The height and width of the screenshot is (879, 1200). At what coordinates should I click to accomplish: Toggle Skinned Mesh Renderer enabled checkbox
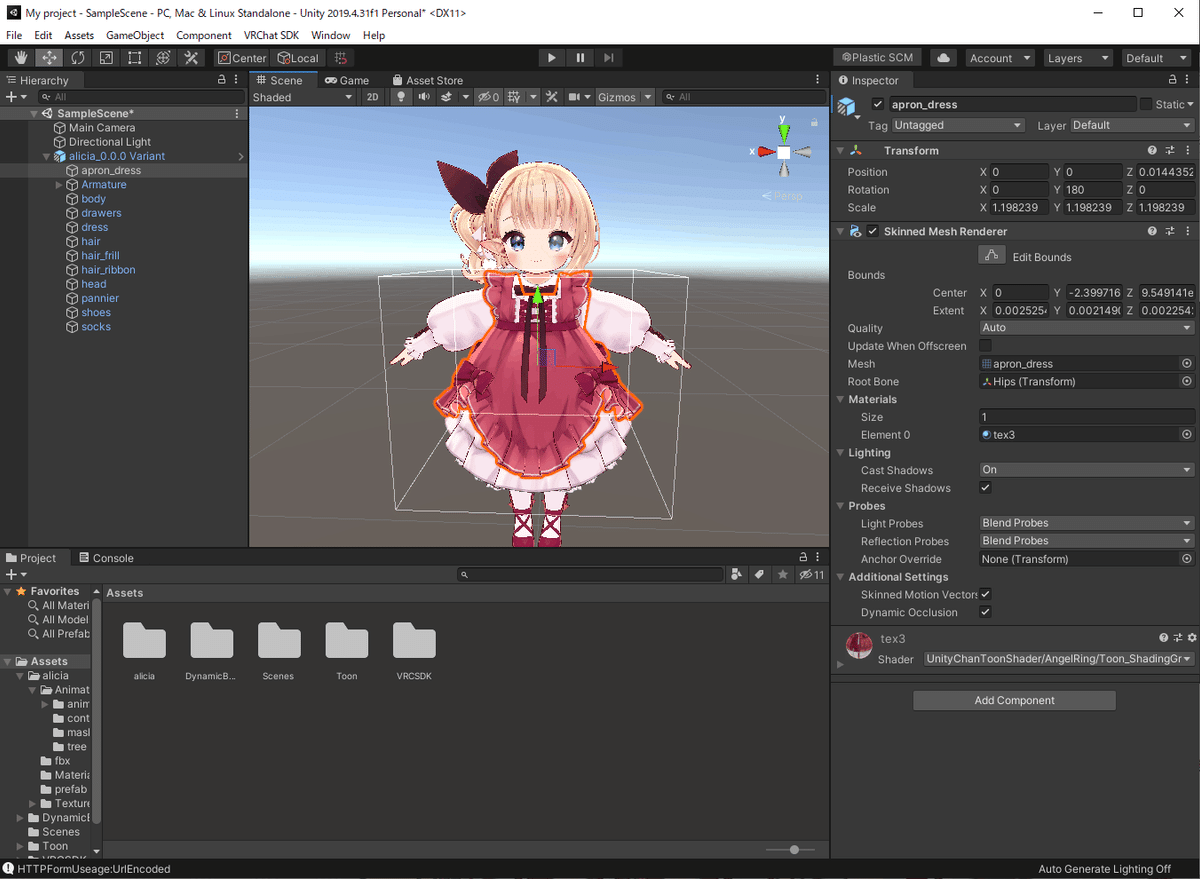click(873, 231)
